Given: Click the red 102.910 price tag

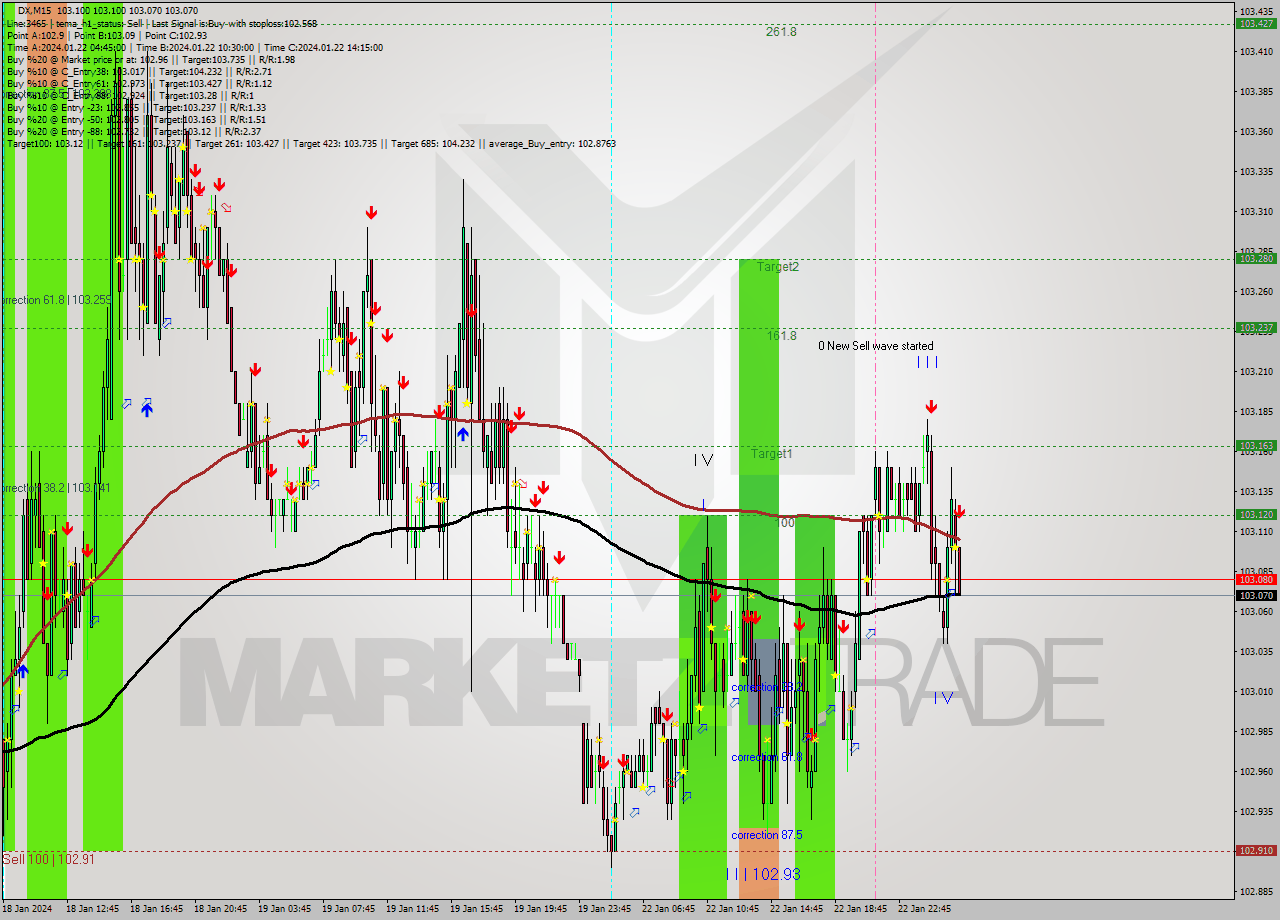Looking at the screenshot, I should [x=1256, y=851].
